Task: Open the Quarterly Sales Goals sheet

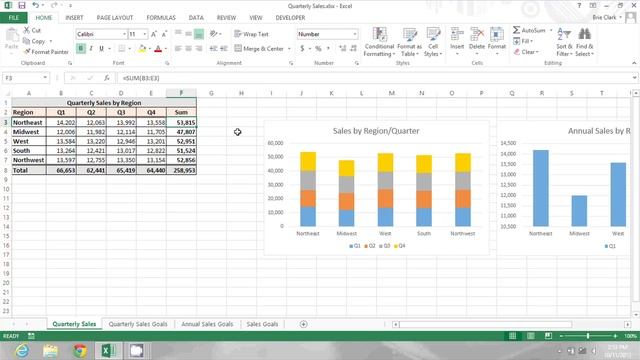Action: (x=138, y=324)
